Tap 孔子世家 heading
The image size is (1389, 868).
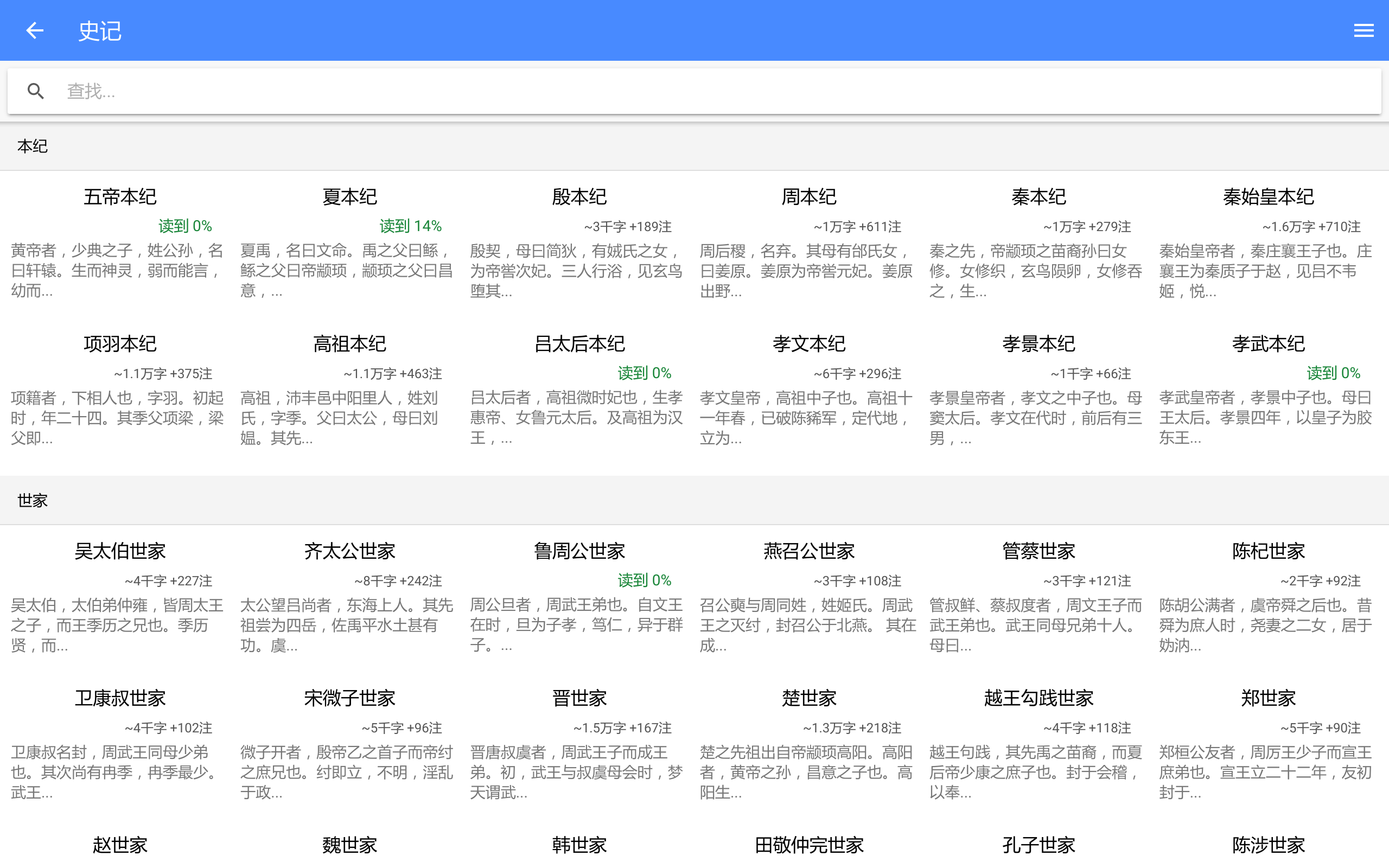[x=1038, y=845]
